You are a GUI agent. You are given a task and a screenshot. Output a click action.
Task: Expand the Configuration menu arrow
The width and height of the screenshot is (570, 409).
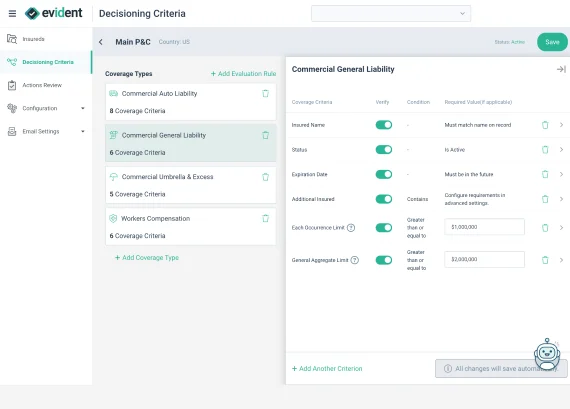83,108
